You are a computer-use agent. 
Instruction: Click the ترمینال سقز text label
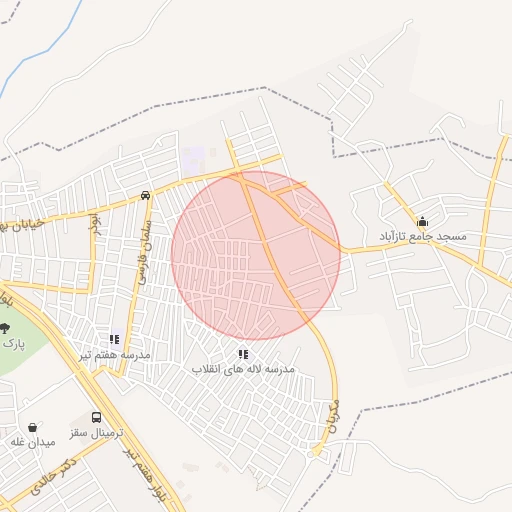(97, 433)
